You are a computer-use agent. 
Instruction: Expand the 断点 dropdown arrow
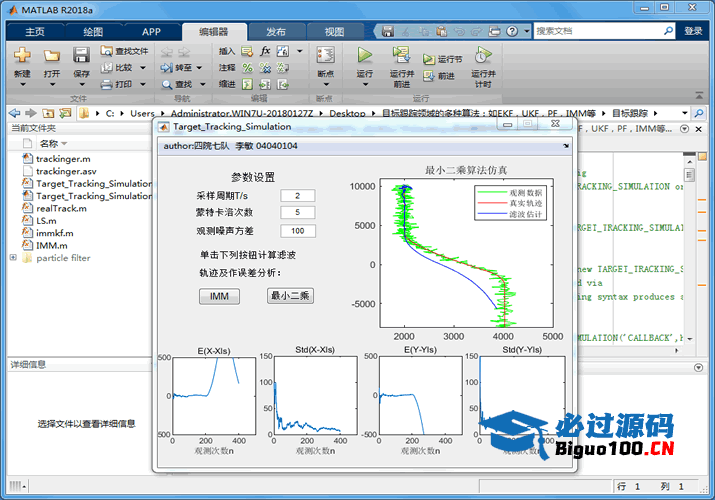[x=326, y=84]
